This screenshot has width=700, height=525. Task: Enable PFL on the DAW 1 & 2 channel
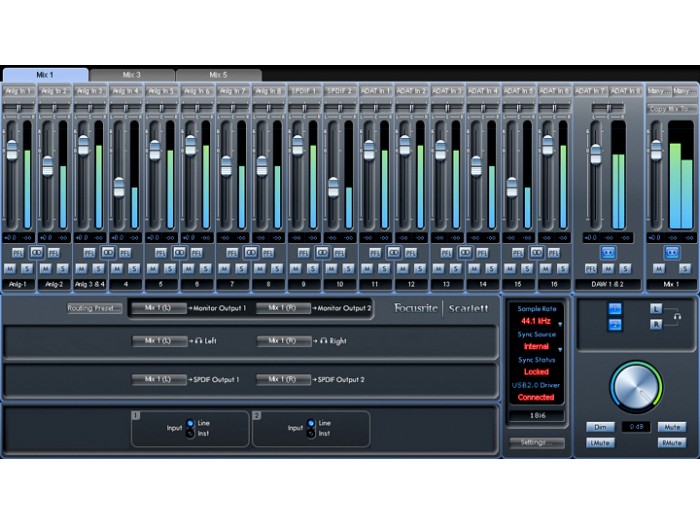click(591, 269)
